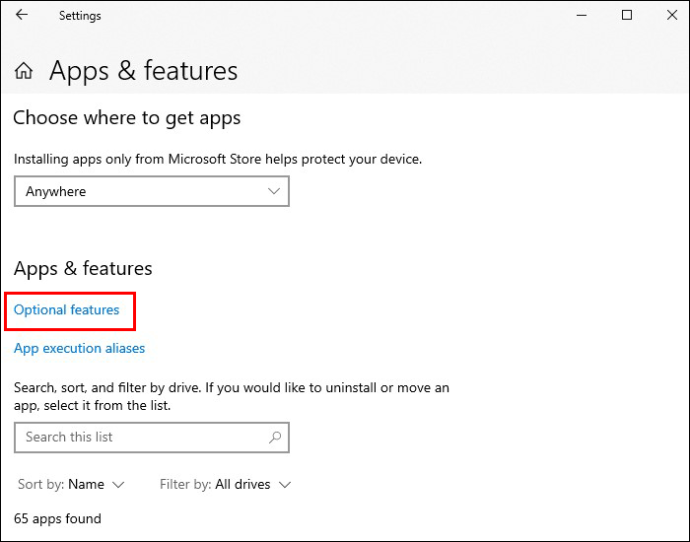Viewport: 690px width, 542px height.
Task: Minimize the Settings window
Action: tap(581, 15)
